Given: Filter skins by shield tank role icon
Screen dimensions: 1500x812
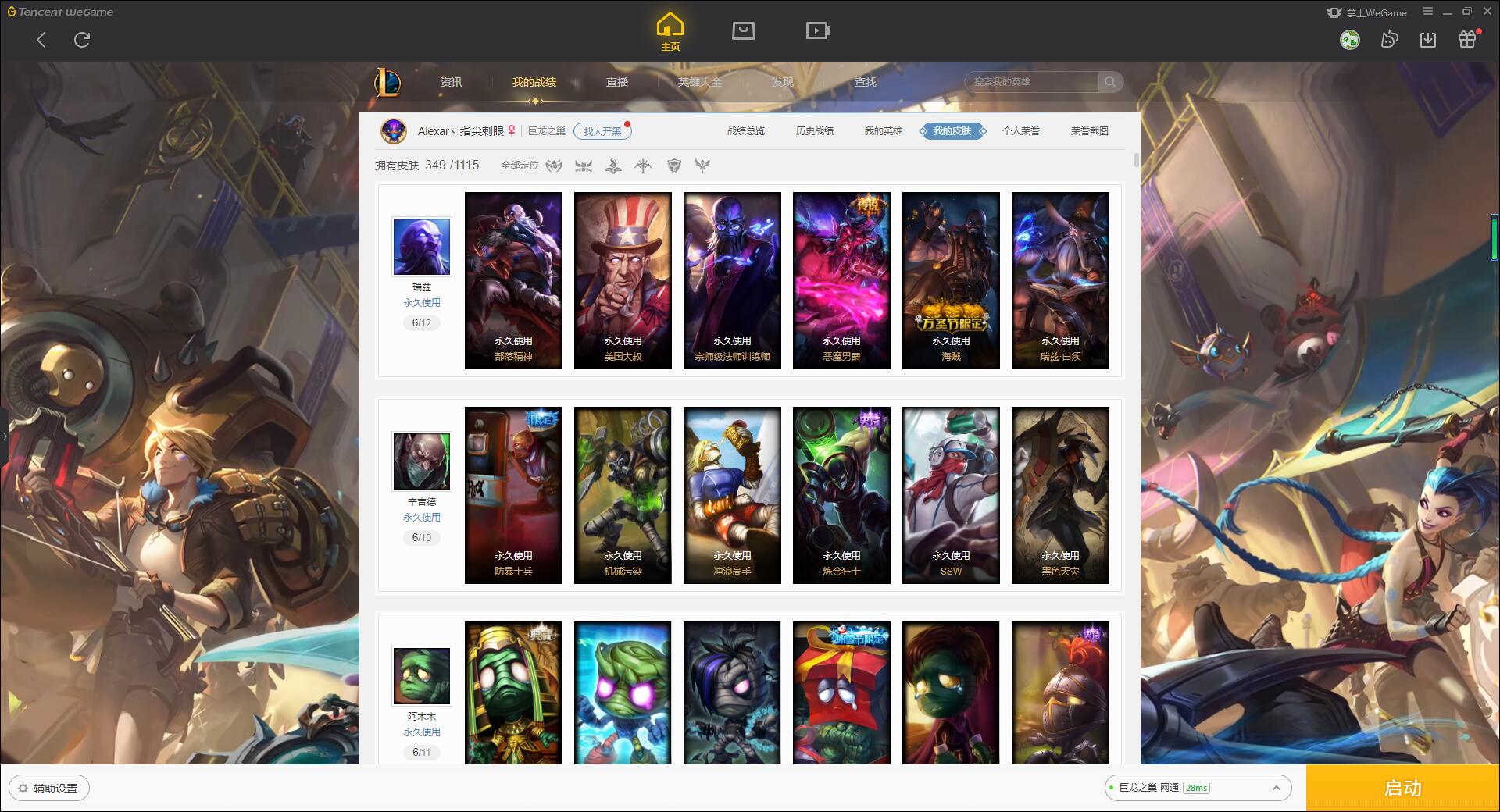Looking at the screenshot, I should (x=674, y=166).
